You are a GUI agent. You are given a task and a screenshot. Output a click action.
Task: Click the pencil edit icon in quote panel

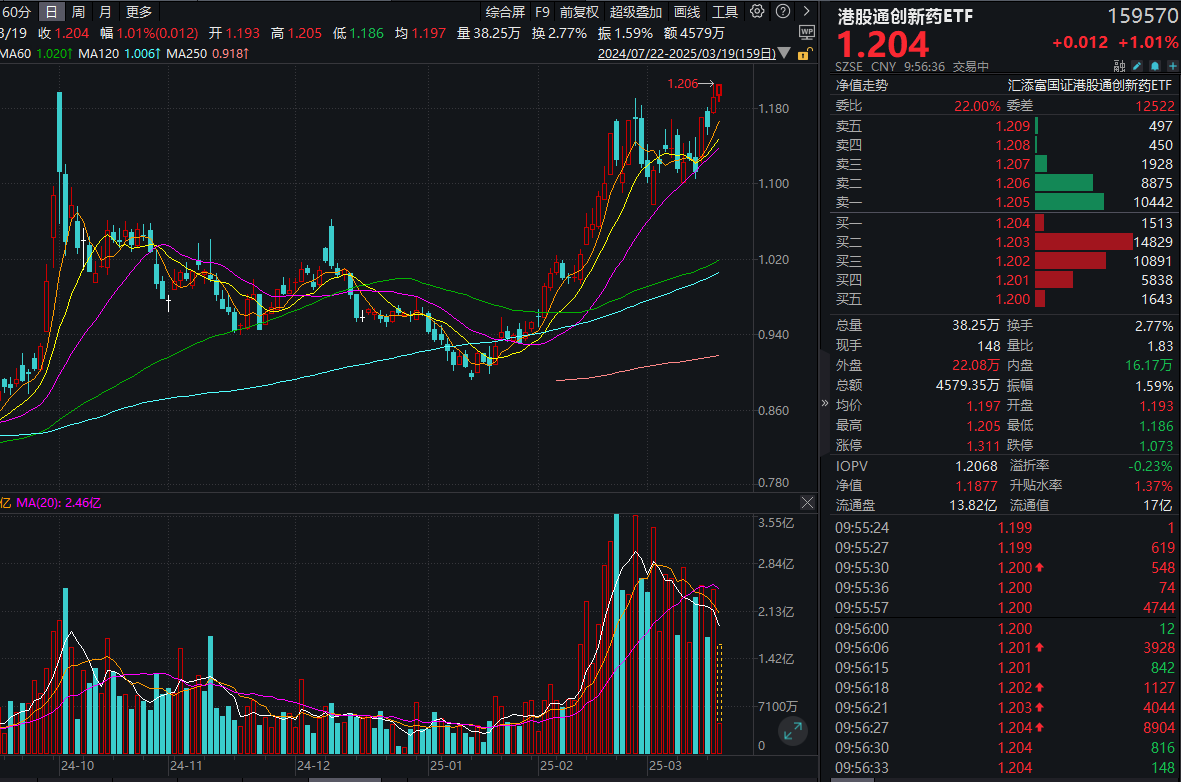pyautogui.click(x=1137, y=63)
